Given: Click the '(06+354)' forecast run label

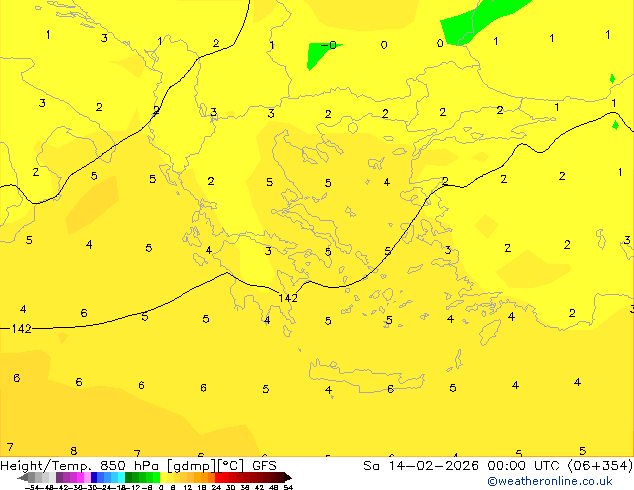Looking at the screenshot, I should pyautogui.click(x=600, y=466).
